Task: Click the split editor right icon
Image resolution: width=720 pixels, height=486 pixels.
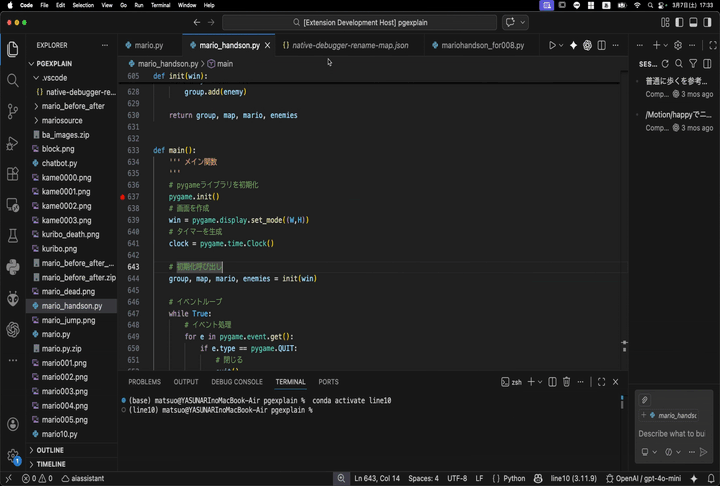Action: 601,45
